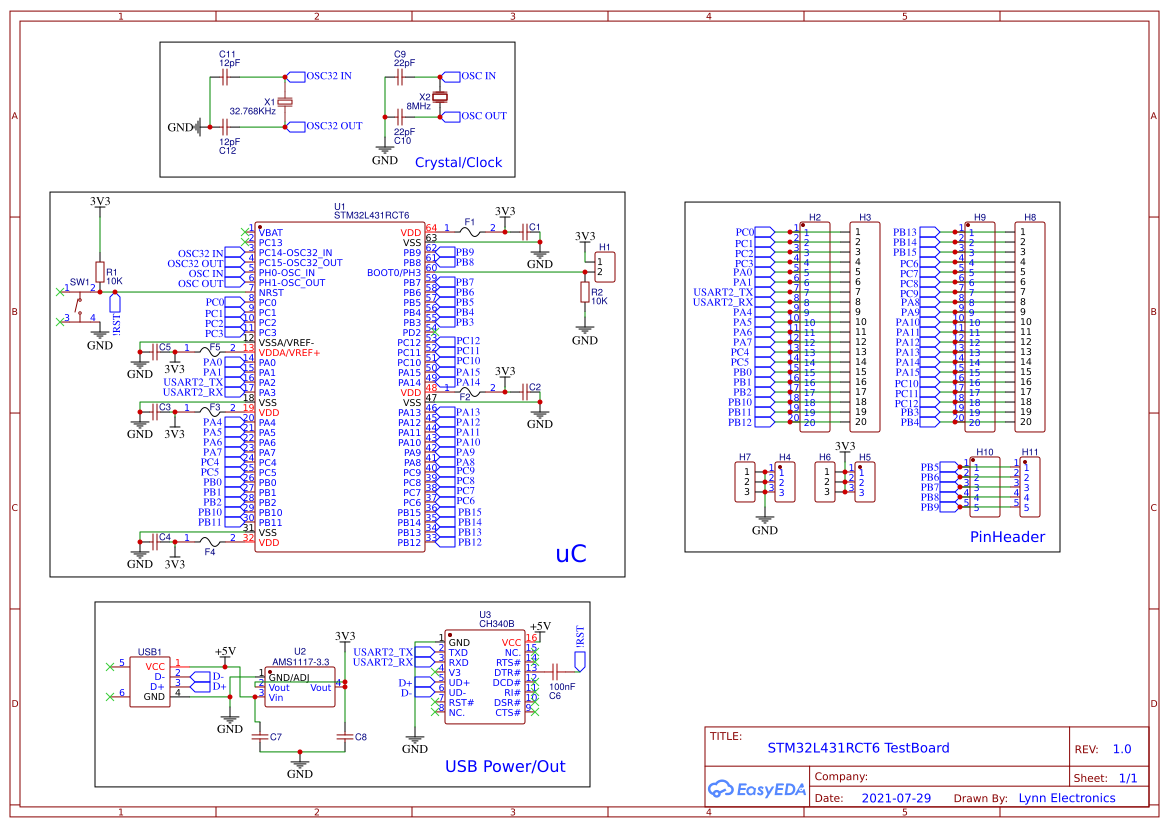Click 'Lynn Electronics' drawn-by value
This screenshot has width=1169, height=827.
pos(1067,798)
